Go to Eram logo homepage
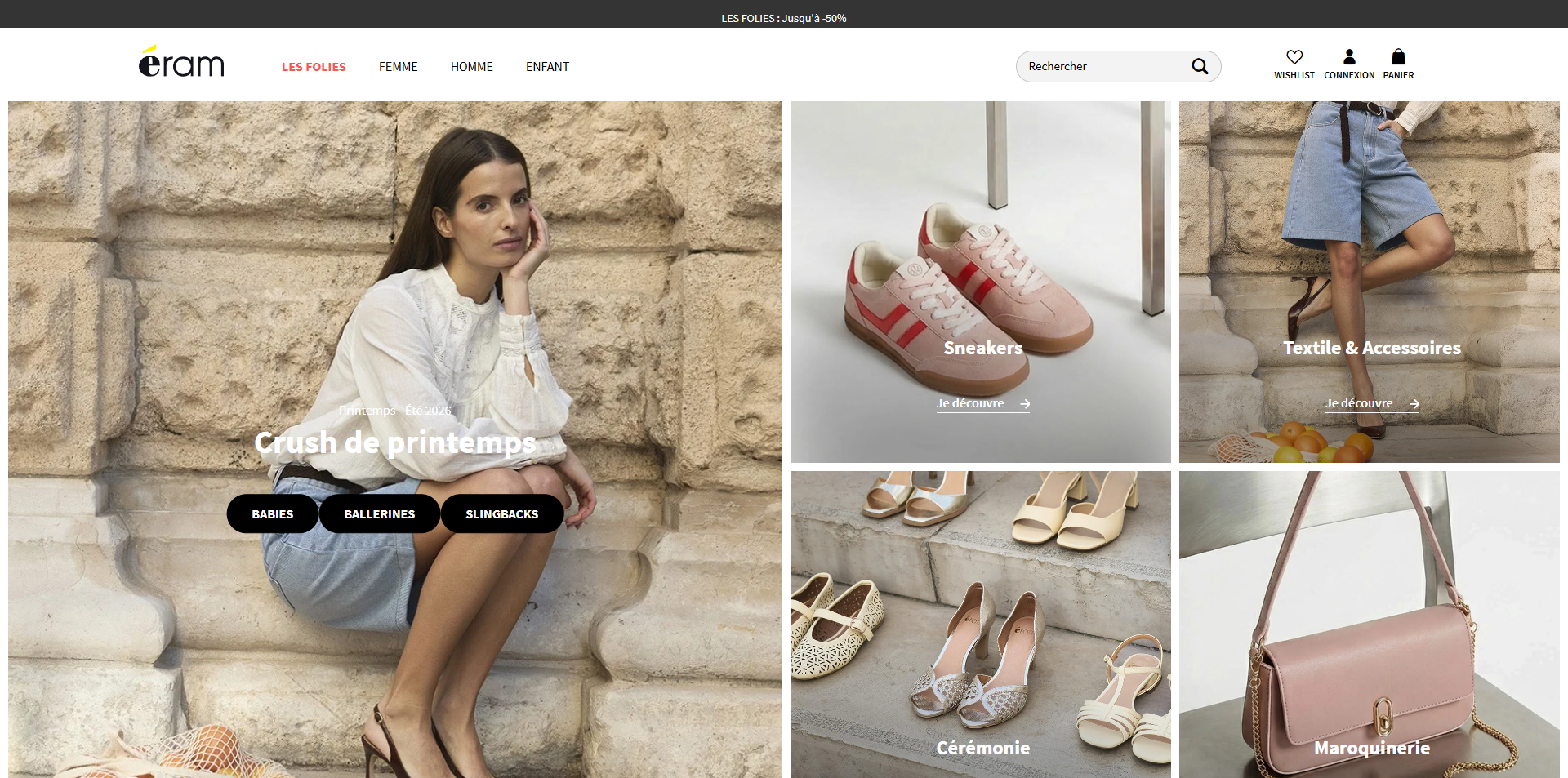The height and width of the screenshot is (778, 1568). pos(181,62)
